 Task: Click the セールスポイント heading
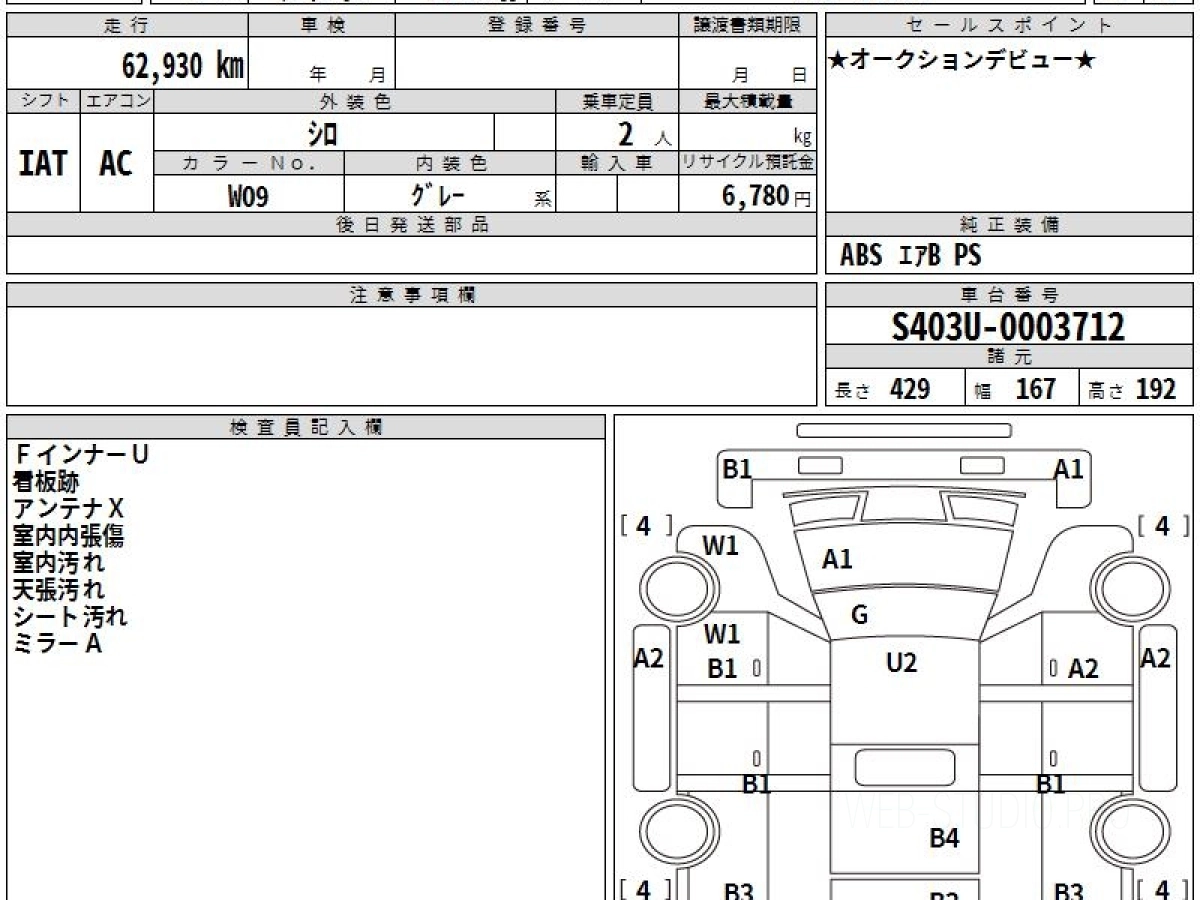pos(1010,26)
